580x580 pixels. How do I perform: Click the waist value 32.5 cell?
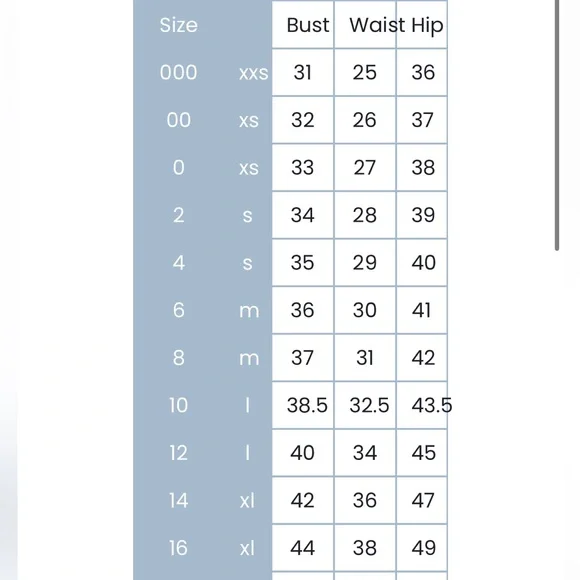(x=365, y=405)
